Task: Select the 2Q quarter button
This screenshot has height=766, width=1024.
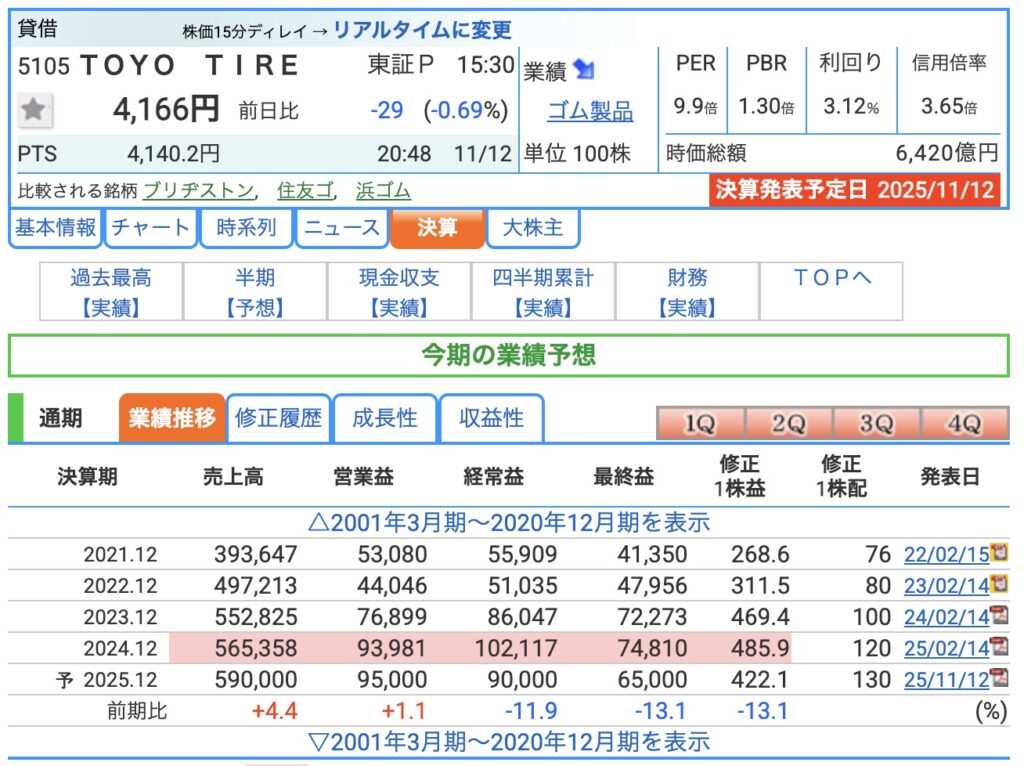Action: 787,423
